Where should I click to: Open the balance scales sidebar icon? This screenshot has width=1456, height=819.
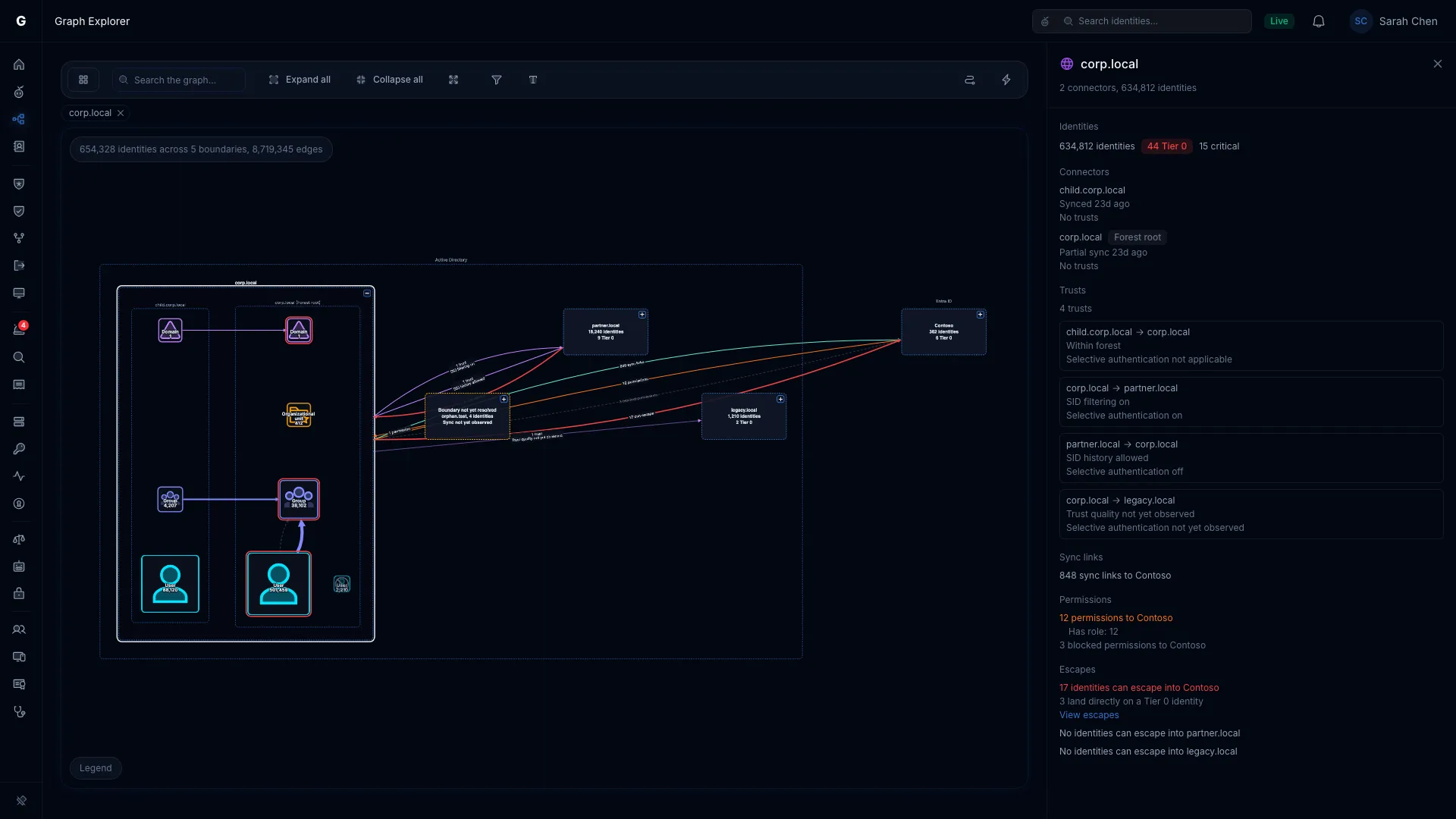point(19,539)
